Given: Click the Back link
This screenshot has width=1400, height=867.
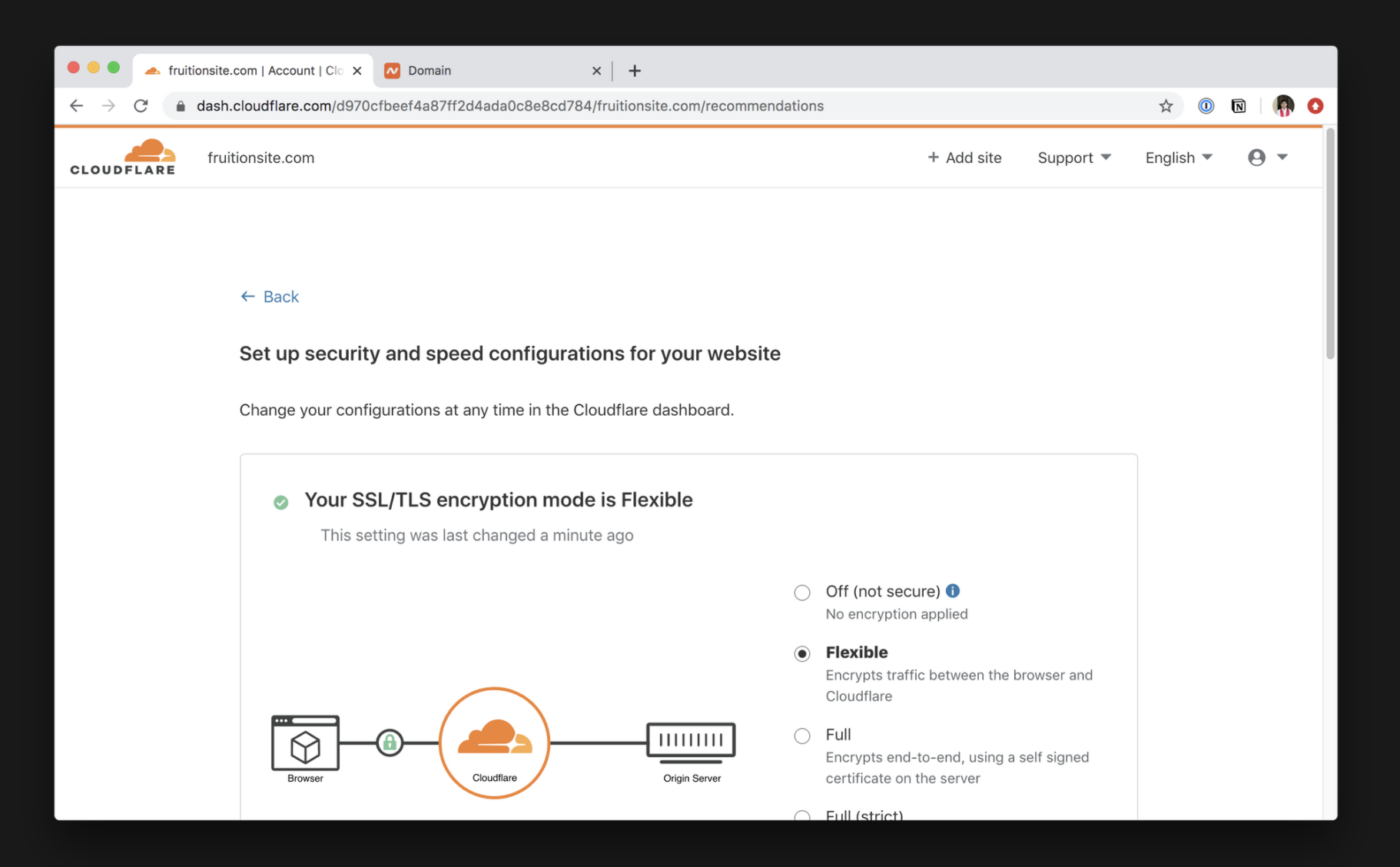Looking at the screenshot, I should tap(270, 297).
